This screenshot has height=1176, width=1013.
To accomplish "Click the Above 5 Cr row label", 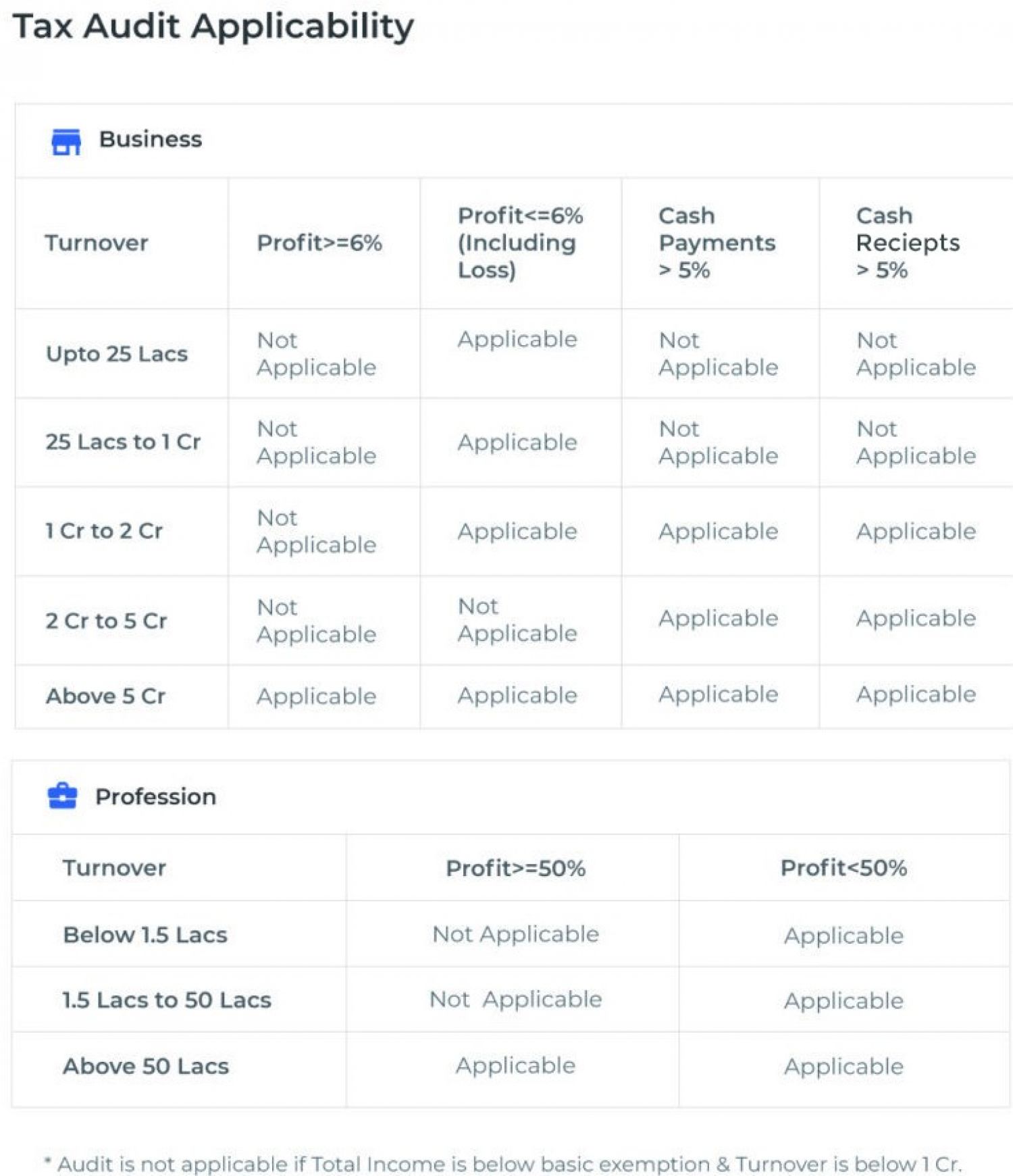I will 105,696.
